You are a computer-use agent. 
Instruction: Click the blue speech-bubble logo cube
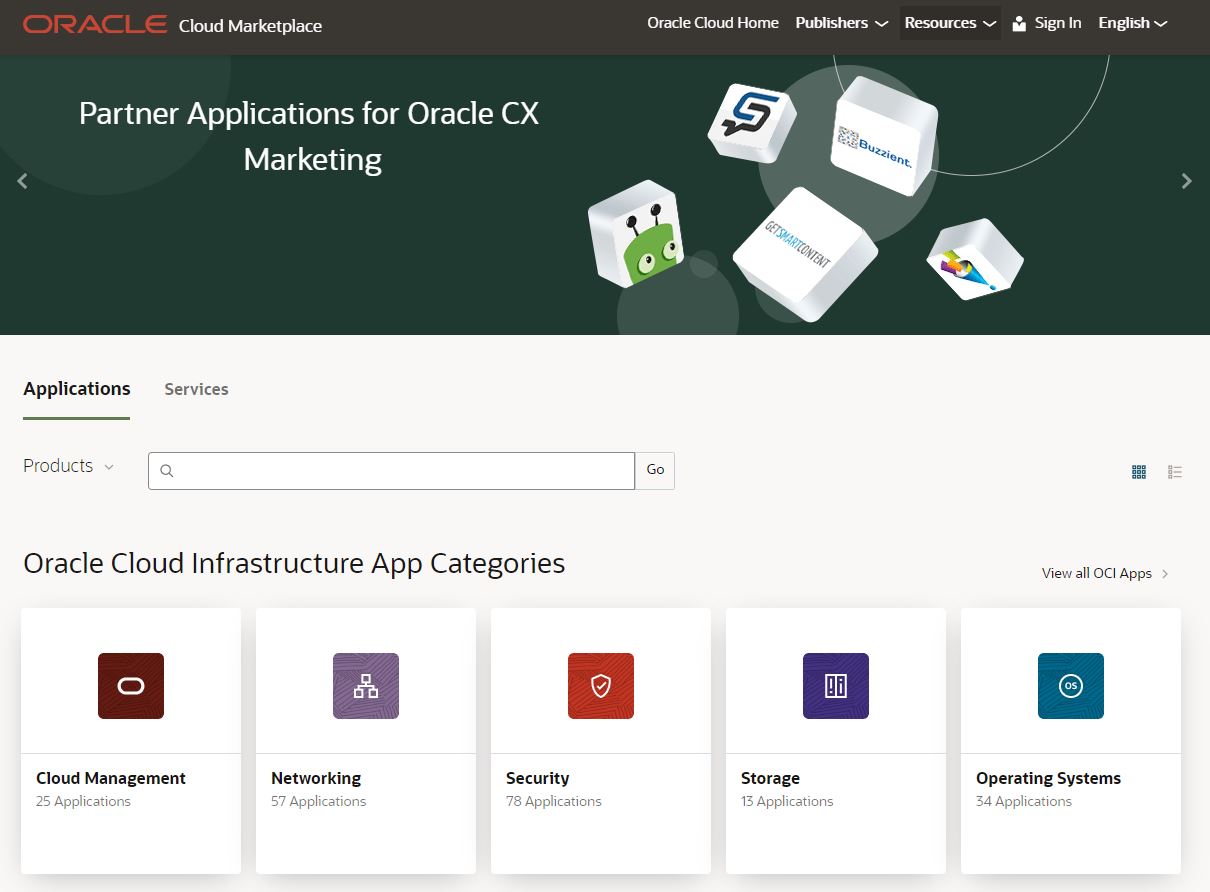tap(752, 122)
